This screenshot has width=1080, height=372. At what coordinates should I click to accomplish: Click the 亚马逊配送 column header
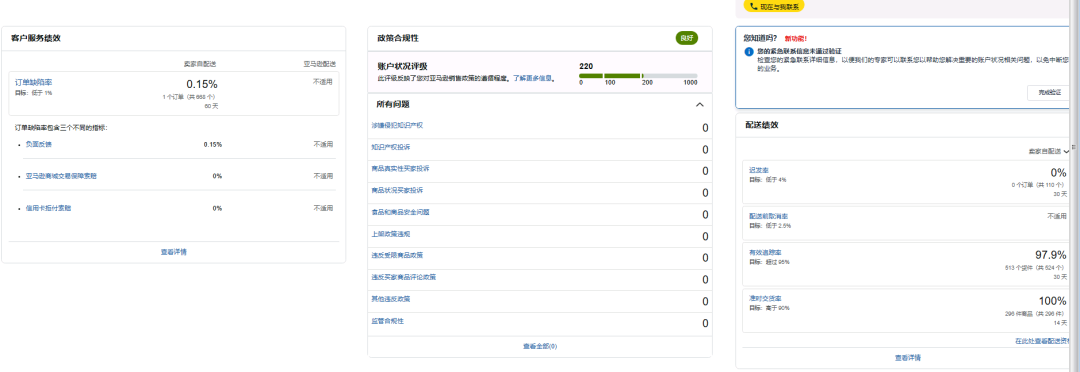point(320,64)
